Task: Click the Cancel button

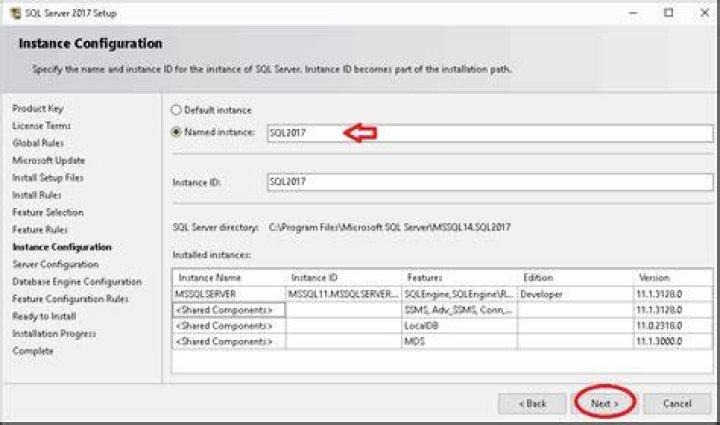Action: click(x=677, y=403)
